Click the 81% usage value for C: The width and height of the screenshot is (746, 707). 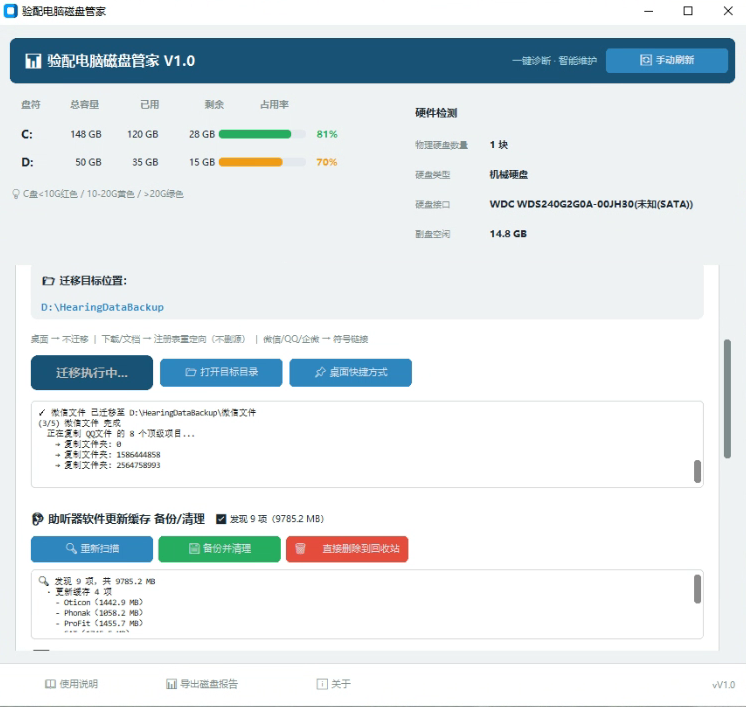[327, 134]
